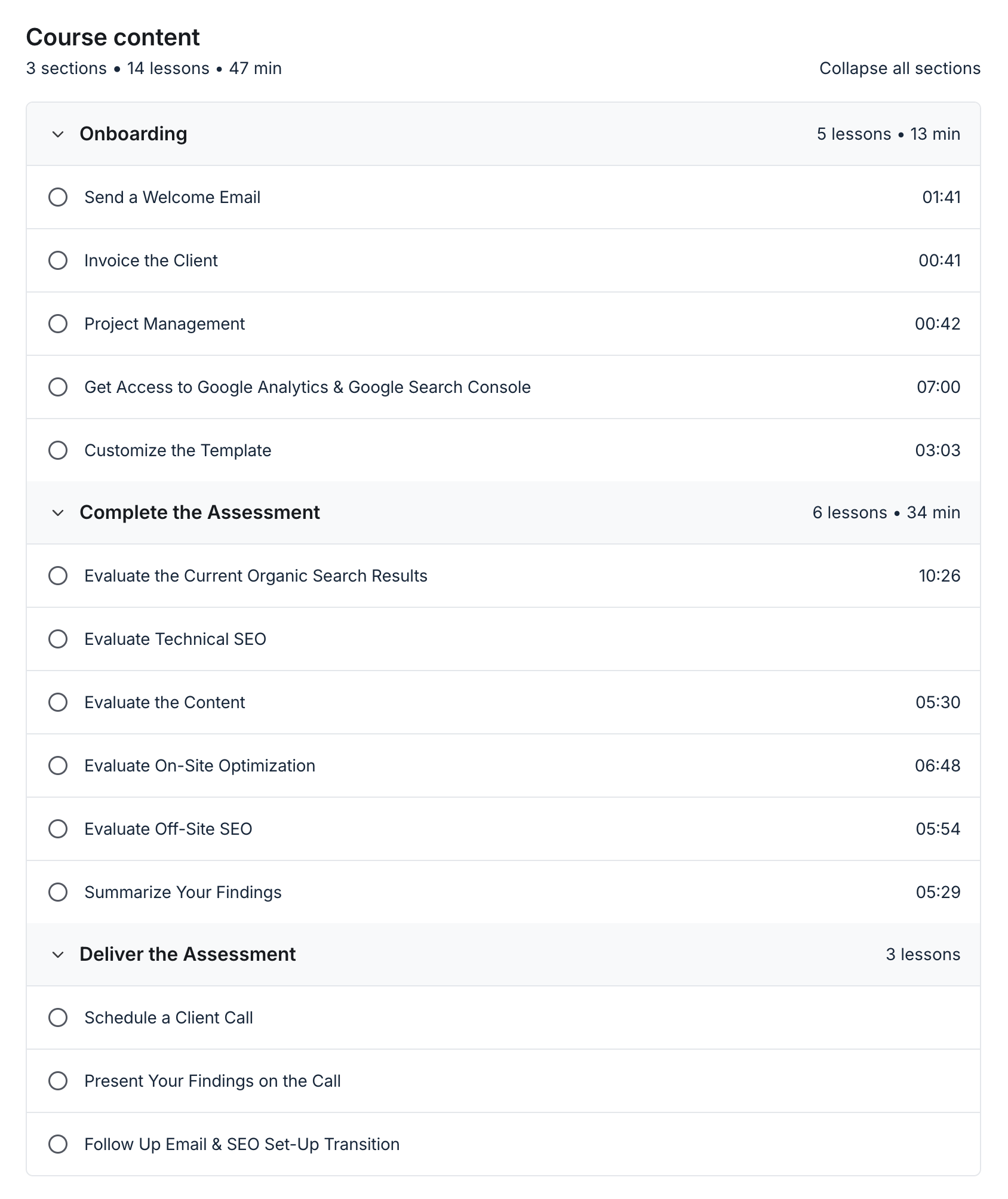Collapse the Complete the Assessment section
Screen dimensions: 1008x1199
click(x=58, y=512)
